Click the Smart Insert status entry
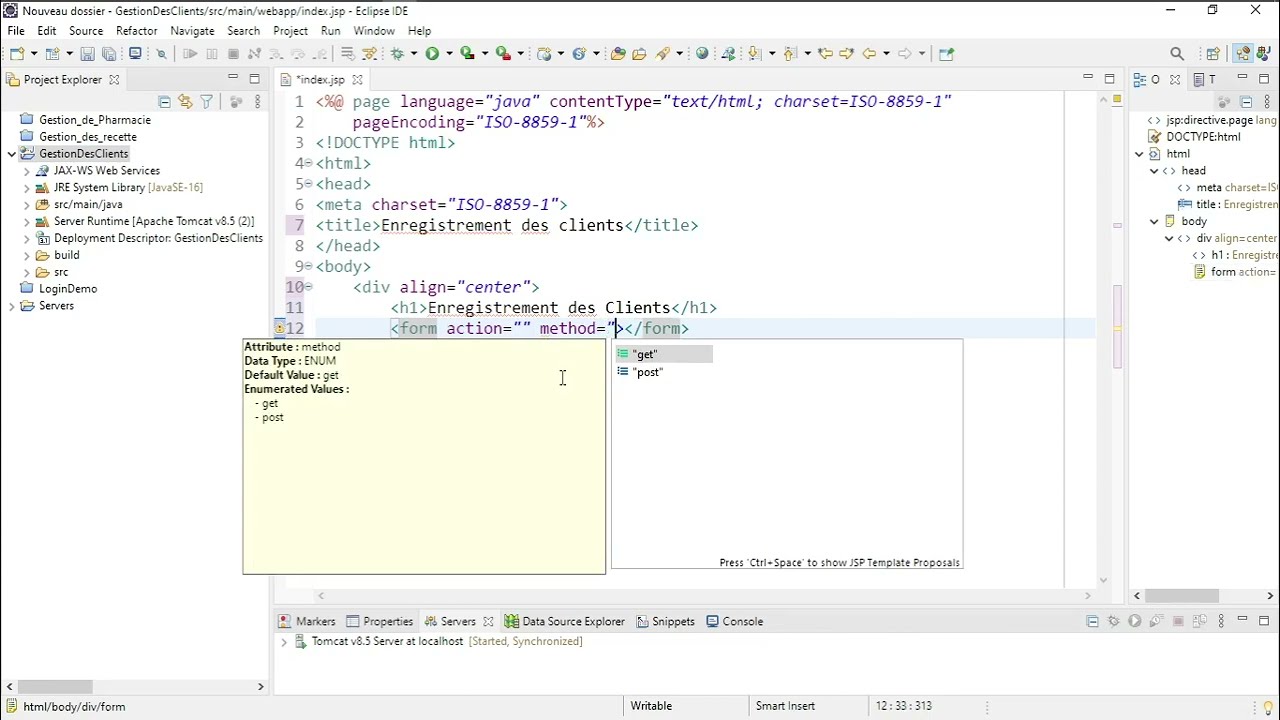The height and width of the screenshot is (720, 1280). pyautogui.click(x=785, y=706)
